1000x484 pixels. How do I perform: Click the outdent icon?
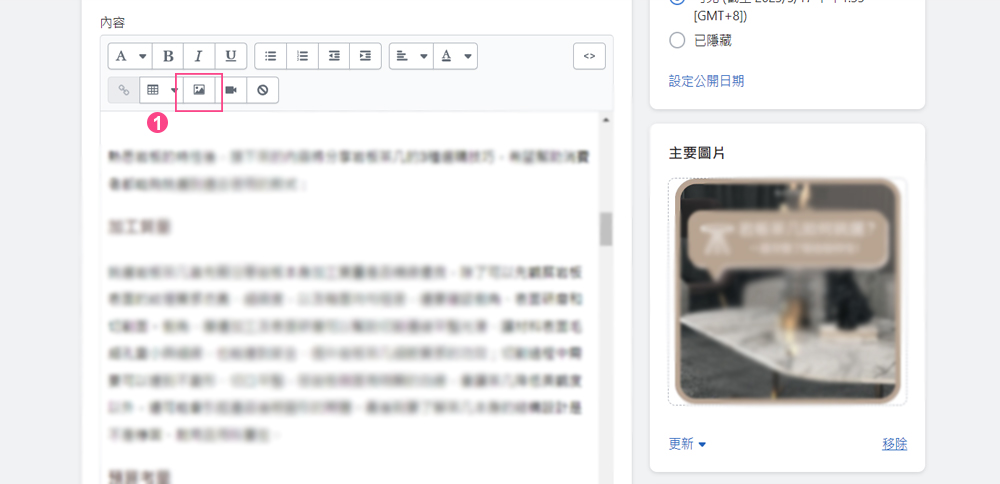pos(334,56)
